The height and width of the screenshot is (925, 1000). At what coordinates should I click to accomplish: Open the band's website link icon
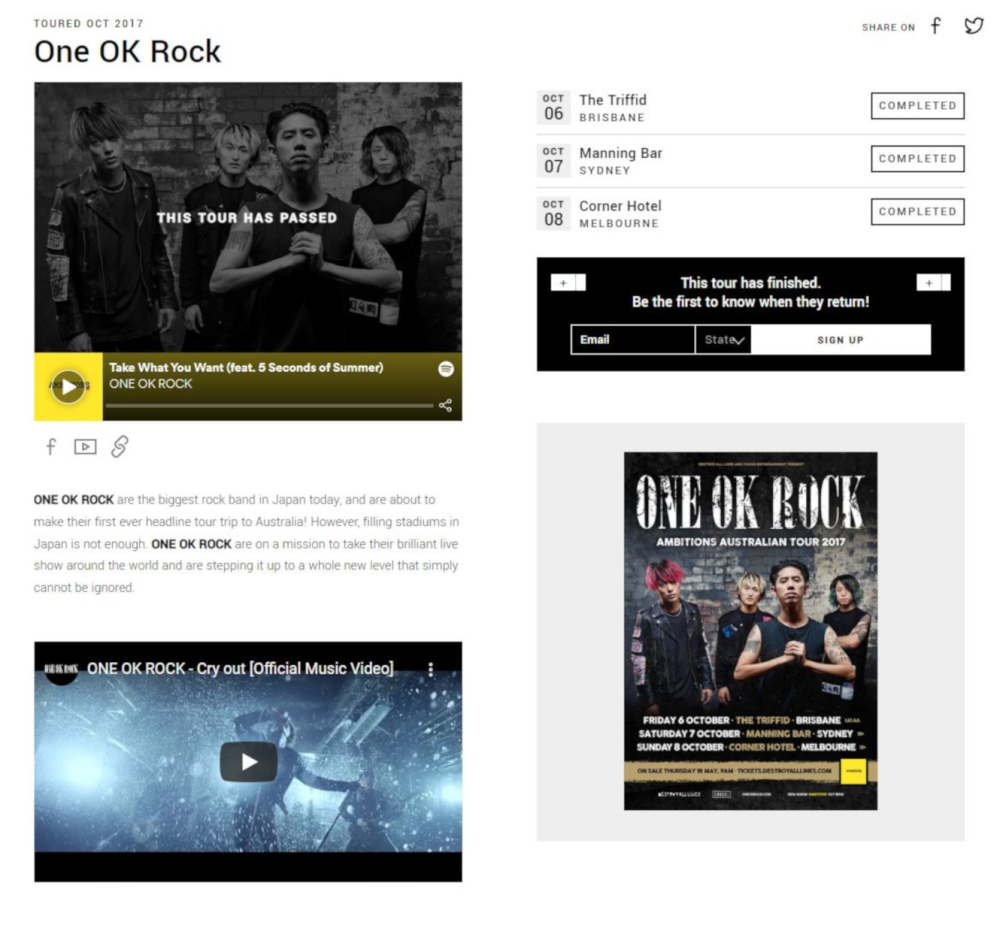[120, 446]
